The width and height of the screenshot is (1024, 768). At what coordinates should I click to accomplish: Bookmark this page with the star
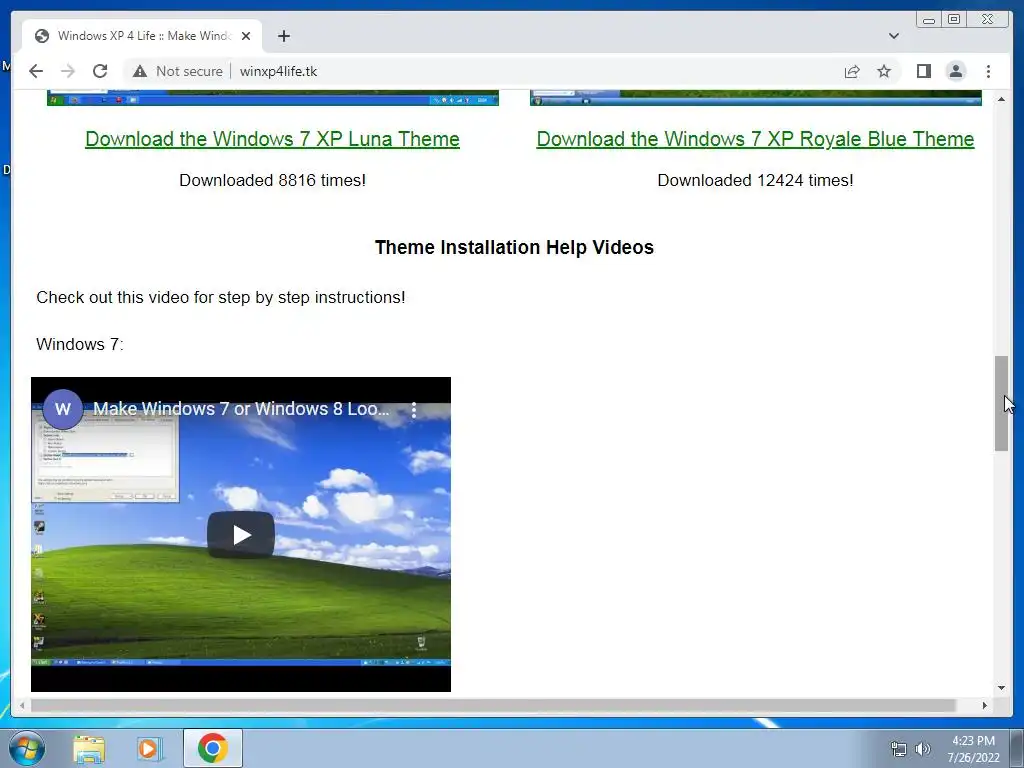pos(884,71)
